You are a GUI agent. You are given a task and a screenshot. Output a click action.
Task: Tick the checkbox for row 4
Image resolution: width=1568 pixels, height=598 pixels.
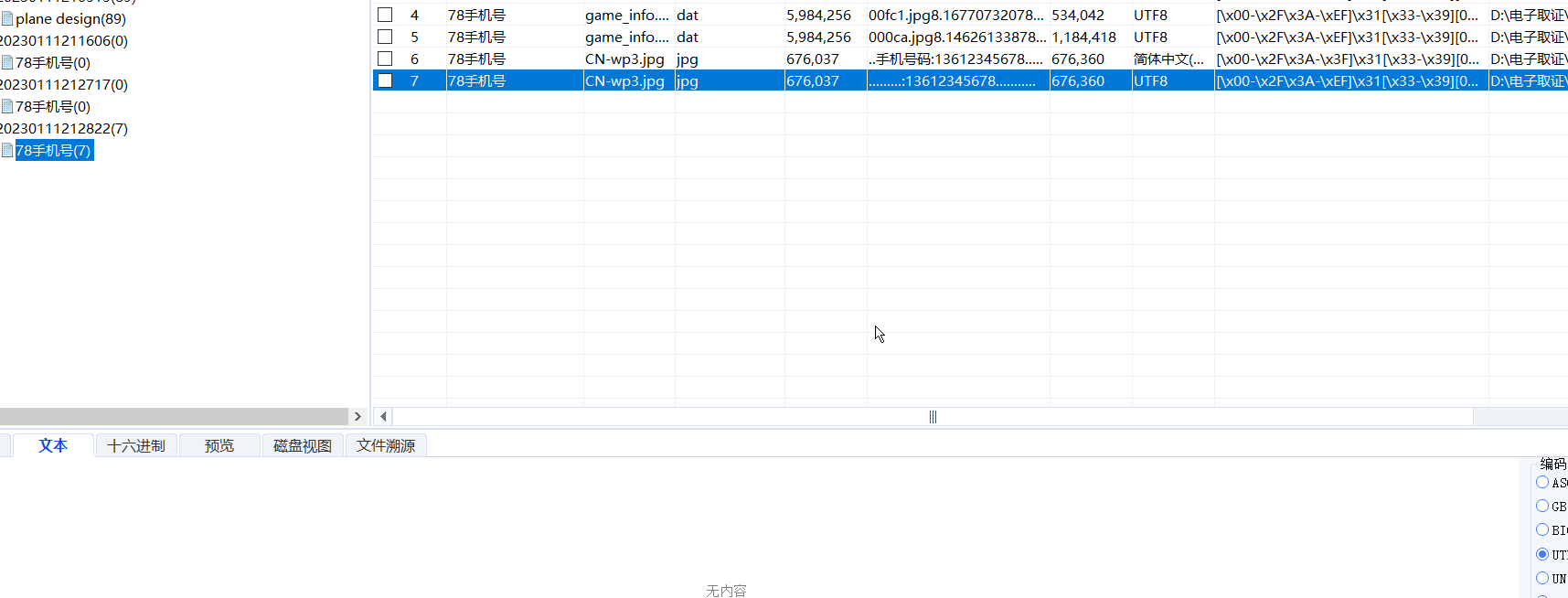point(385,15)
